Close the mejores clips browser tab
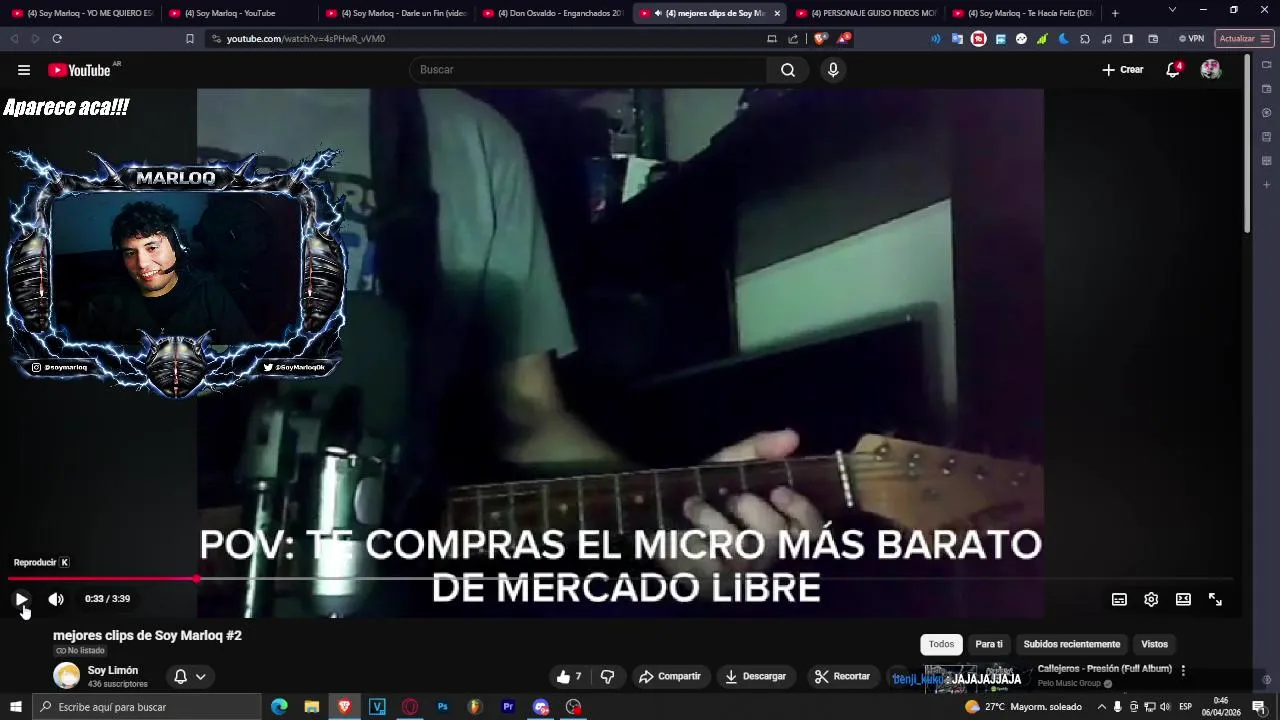Screen dimensions: 1280x720 click(777, 13)
